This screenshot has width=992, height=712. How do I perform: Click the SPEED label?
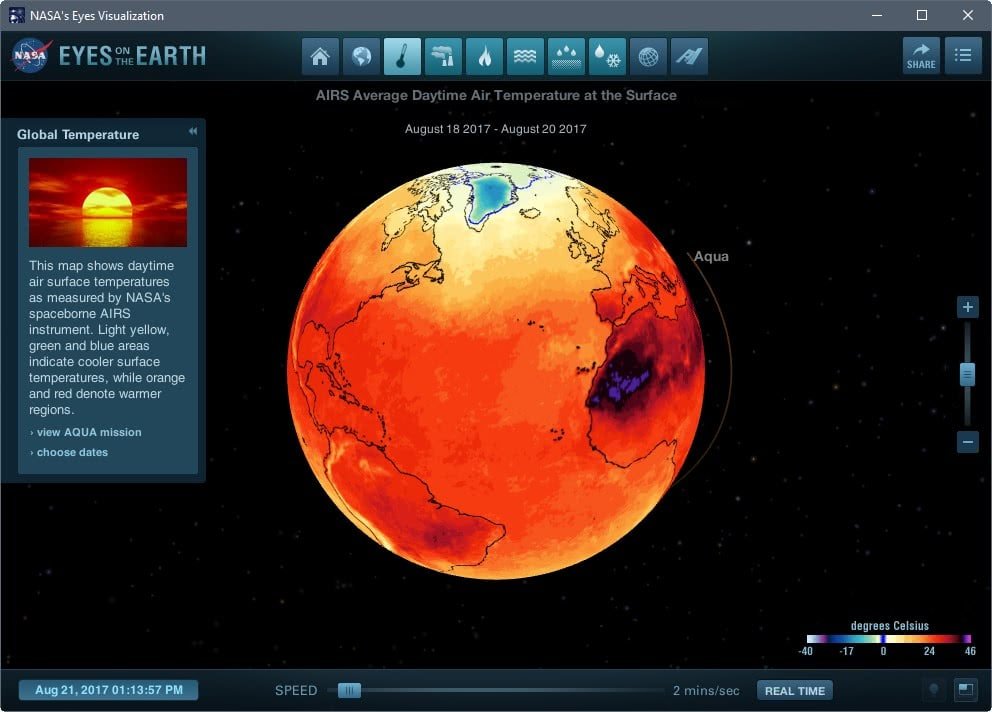296,690
